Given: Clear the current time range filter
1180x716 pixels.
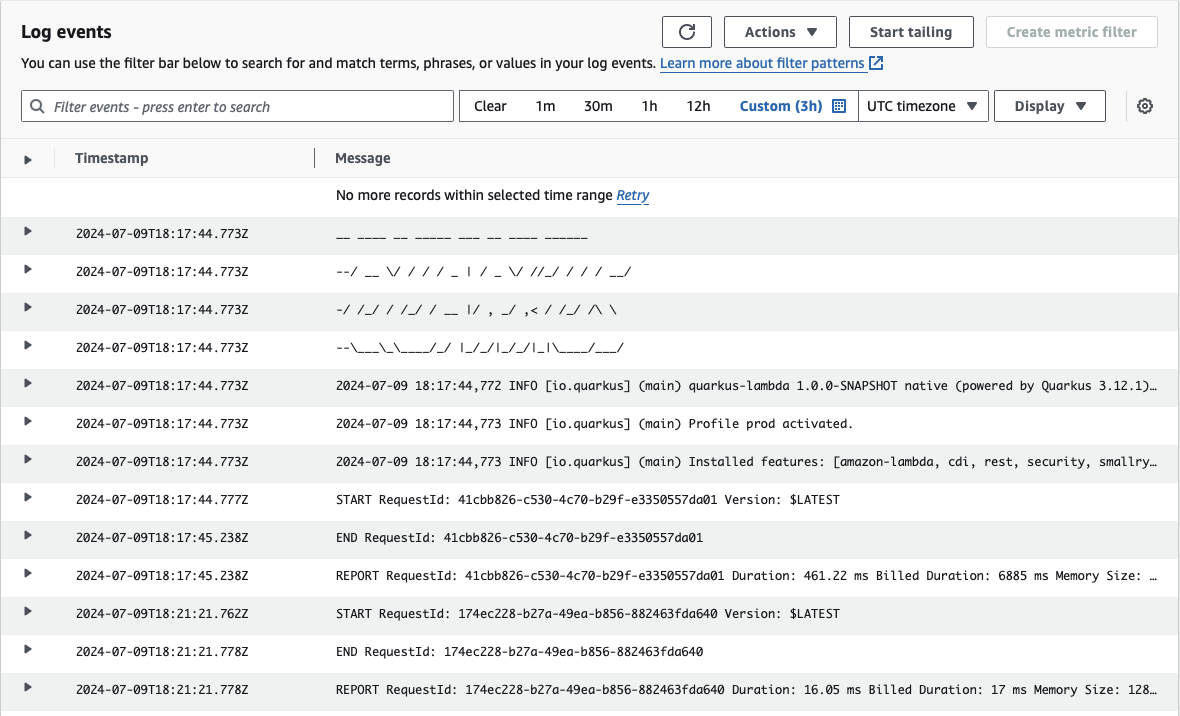Looking at the screenshot, I should (x=489, y=105).
